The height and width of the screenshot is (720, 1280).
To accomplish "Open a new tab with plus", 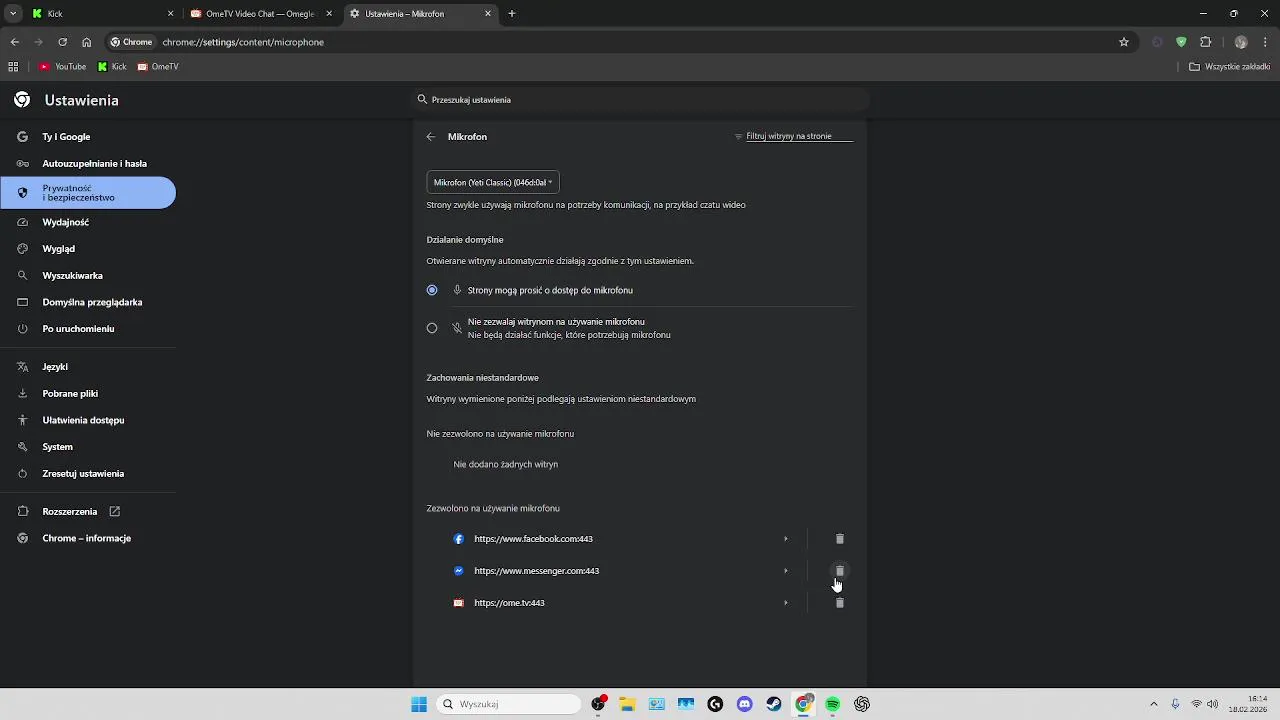I will [x=512, y=14].
